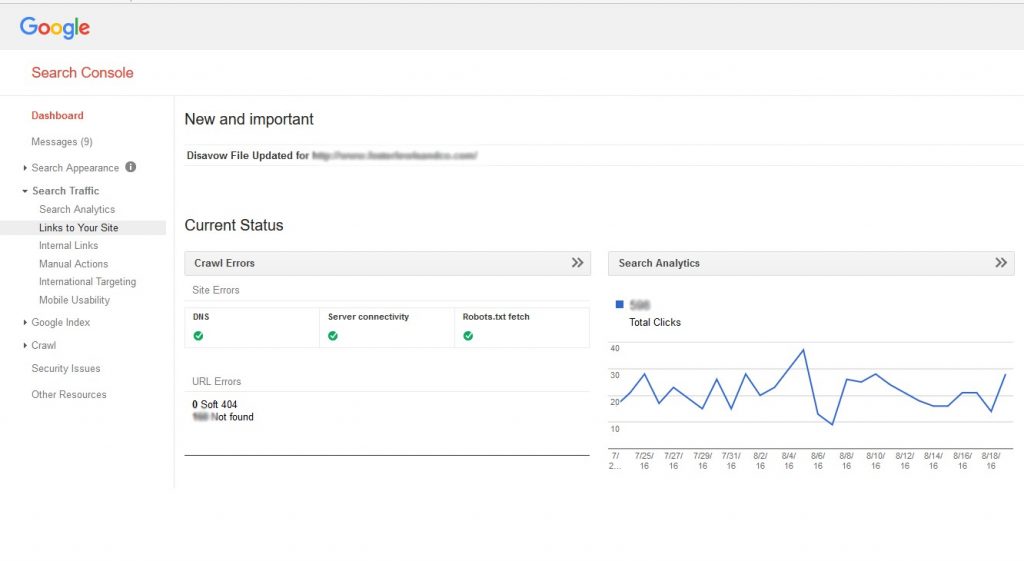Click the URL Errors label

pos(216,381)
